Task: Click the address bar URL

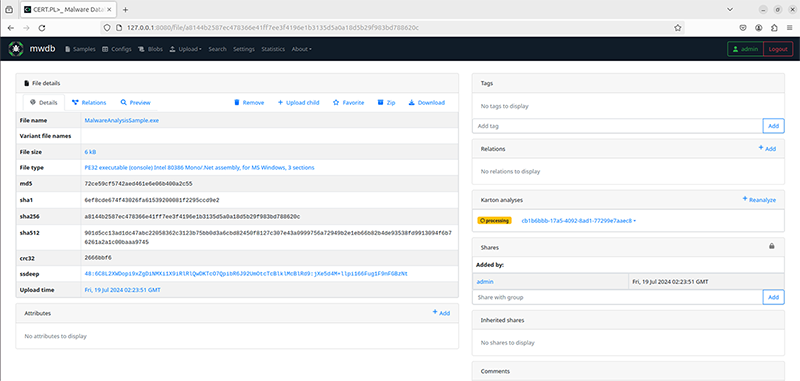Action: [x=273, y=28]
